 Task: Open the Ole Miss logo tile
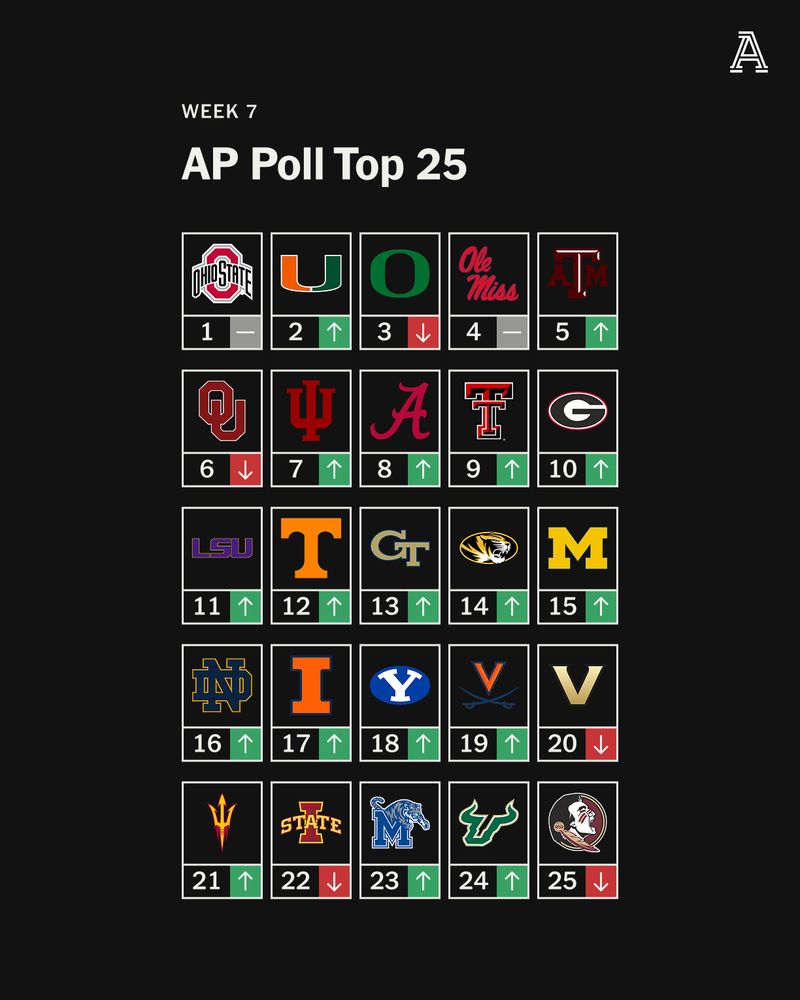(x=489, y=274)
